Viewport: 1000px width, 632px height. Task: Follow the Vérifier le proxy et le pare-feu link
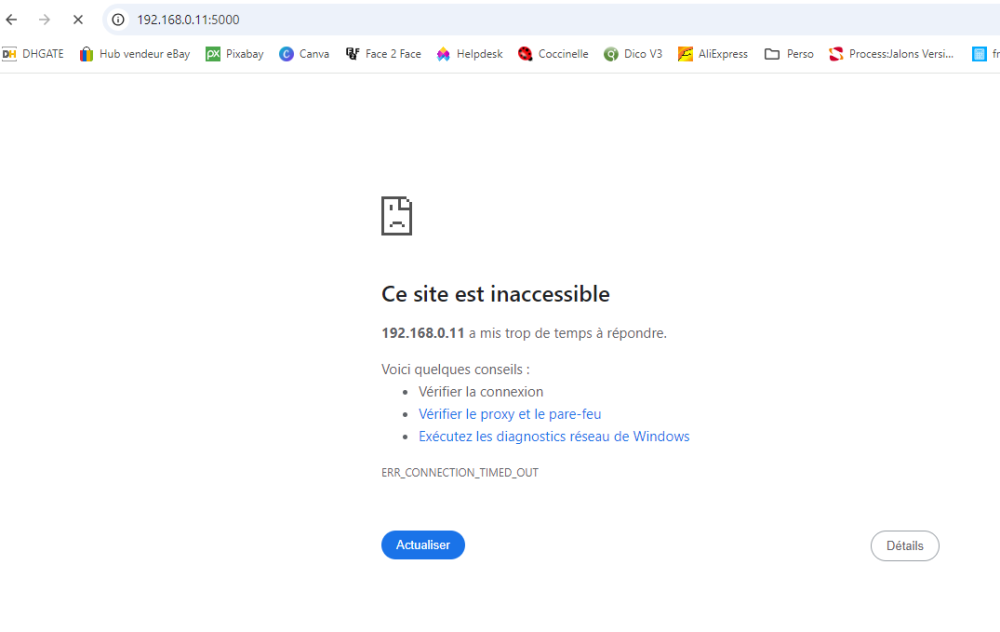tap(510, 414)
